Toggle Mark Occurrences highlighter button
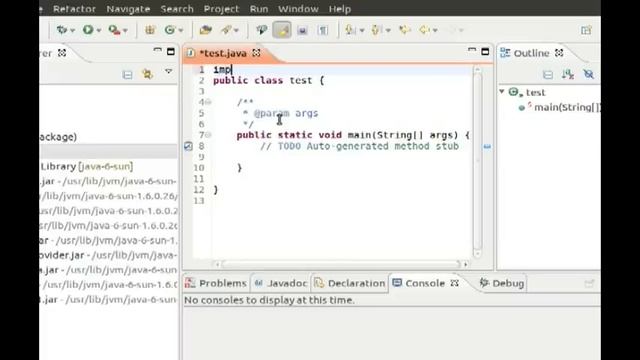Viewport: 640px width, 360px height. (282, 30)
